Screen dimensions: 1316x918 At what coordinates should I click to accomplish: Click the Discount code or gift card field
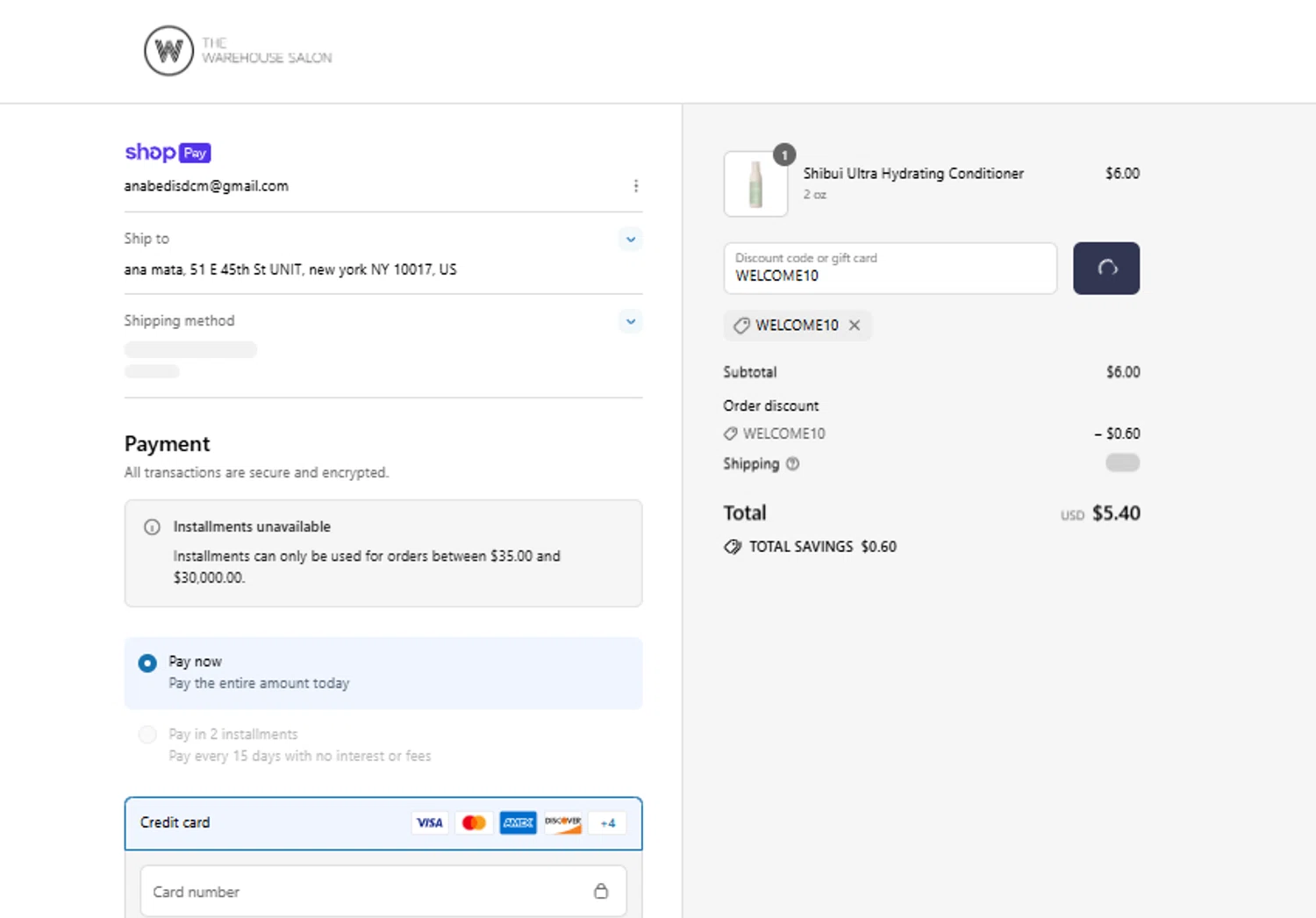[890, 268]
